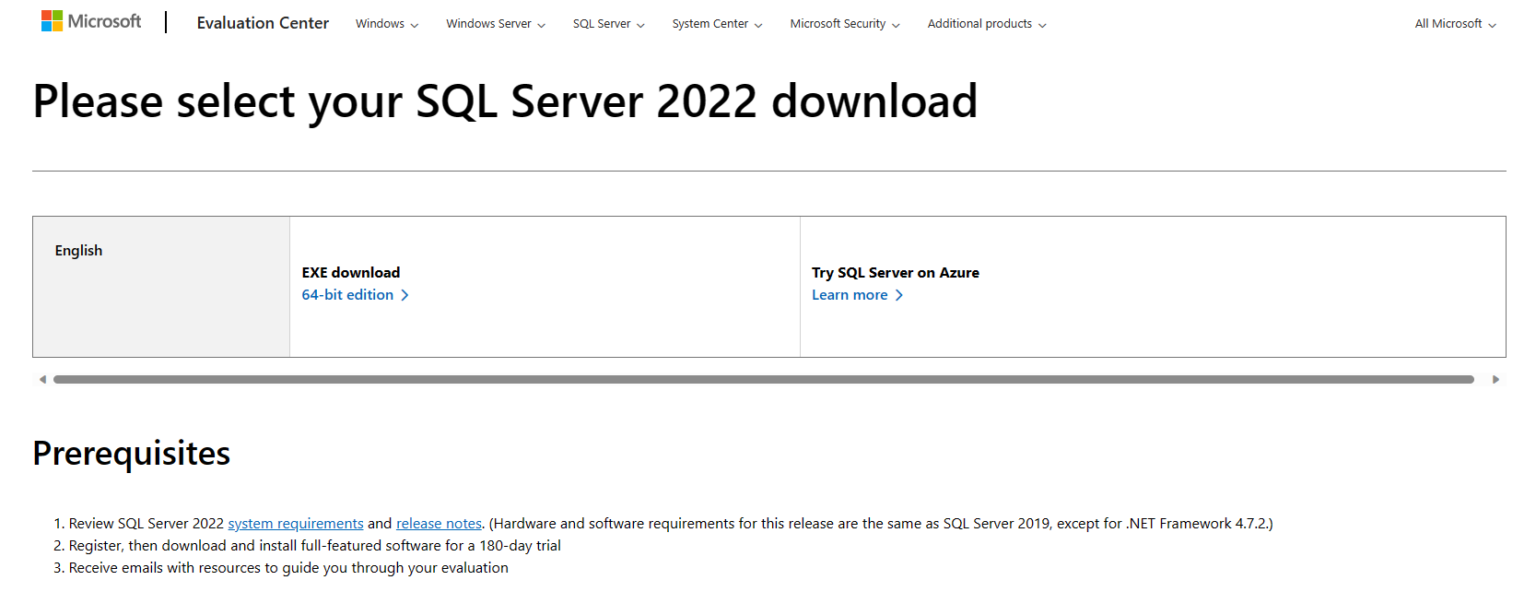
Task: Expand the Additional products menu
Action: [x=987, y=24]
